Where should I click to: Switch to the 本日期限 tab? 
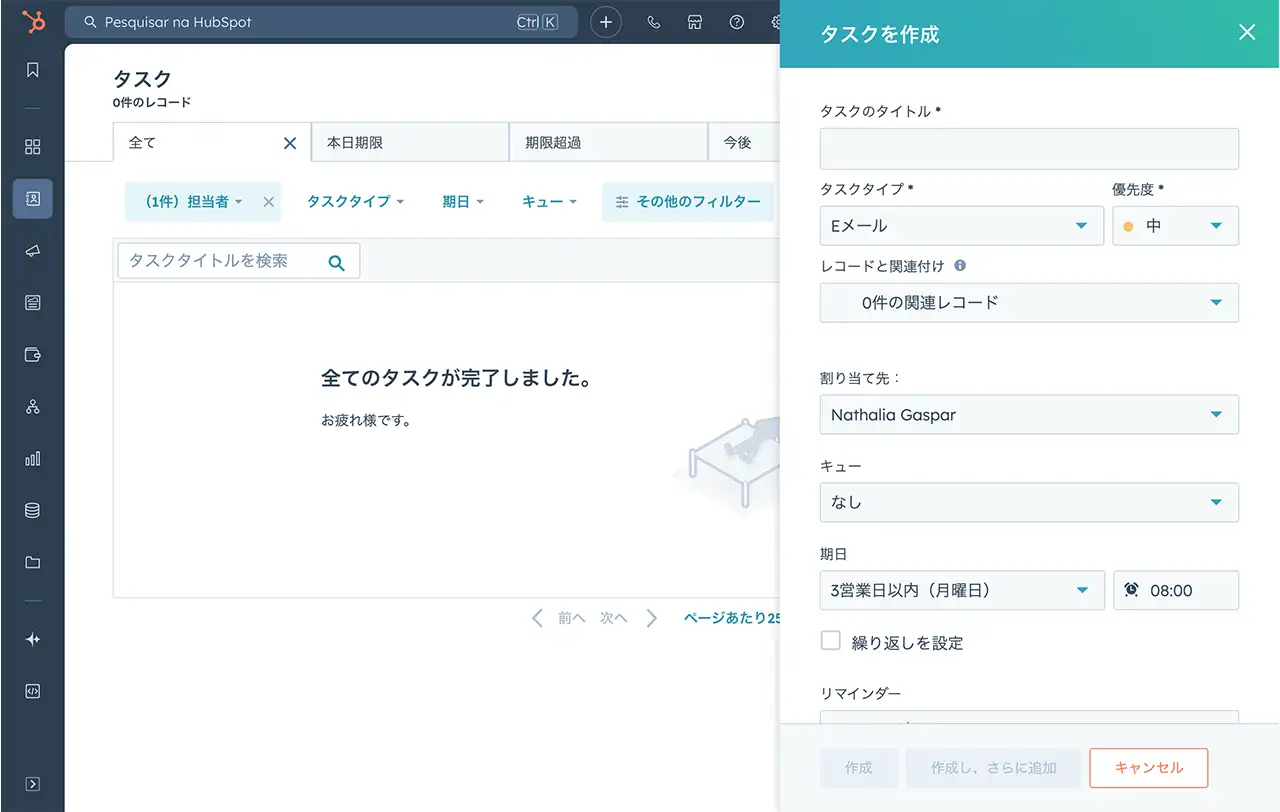pyautogui.click(x=410, y=143)
